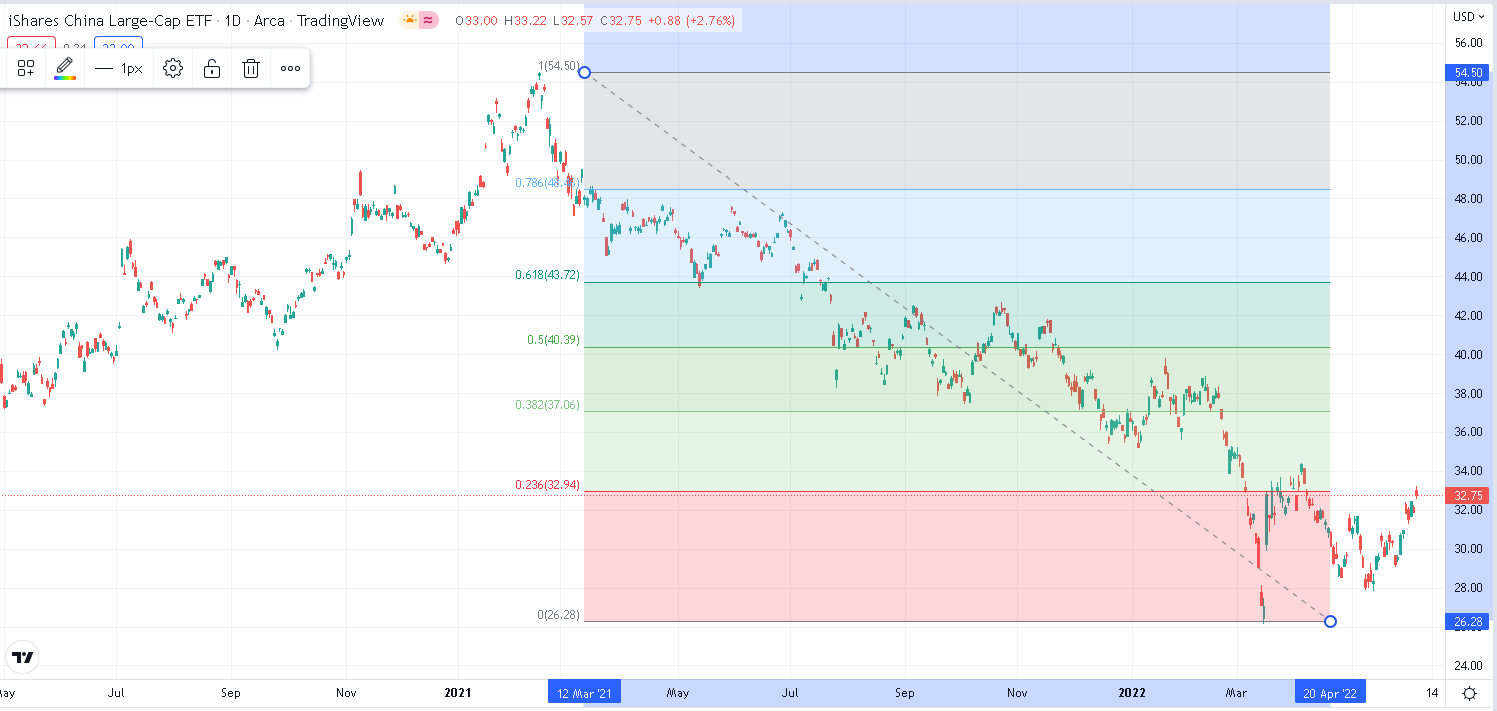
Task: Click the 12 Mar '21 date marker
Action: coord(585,692)
